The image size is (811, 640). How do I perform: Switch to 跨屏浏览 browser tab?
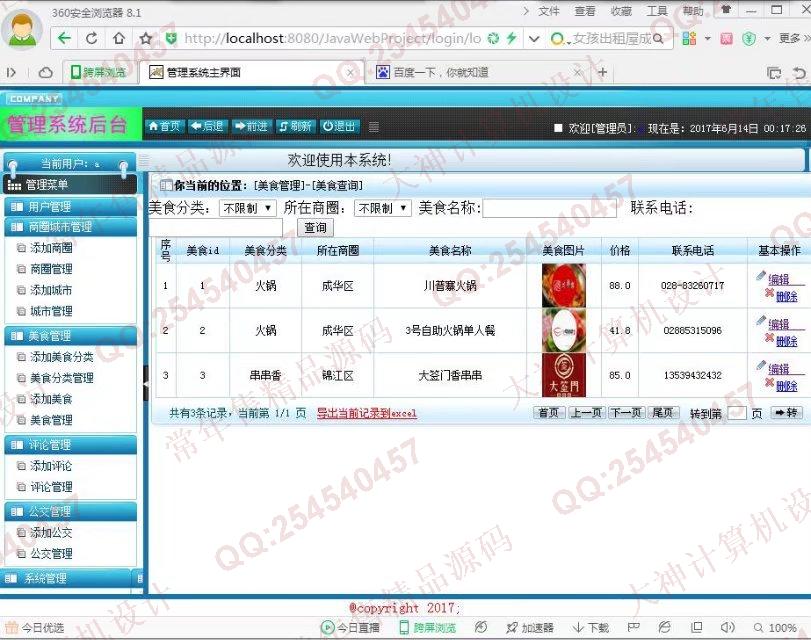[x=99, y=72]
